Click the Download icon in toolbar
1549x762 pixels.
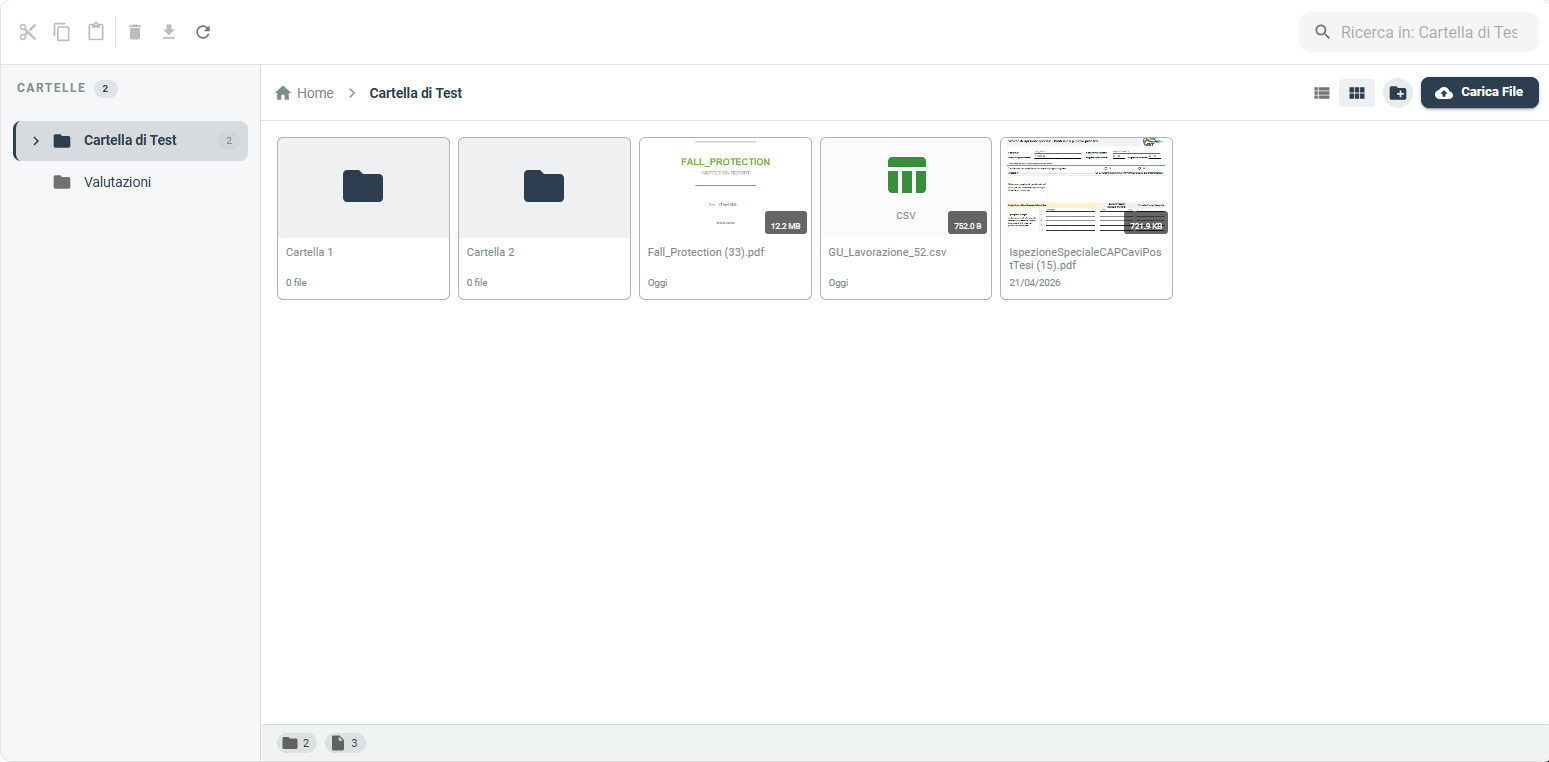(x=169, y=32)
